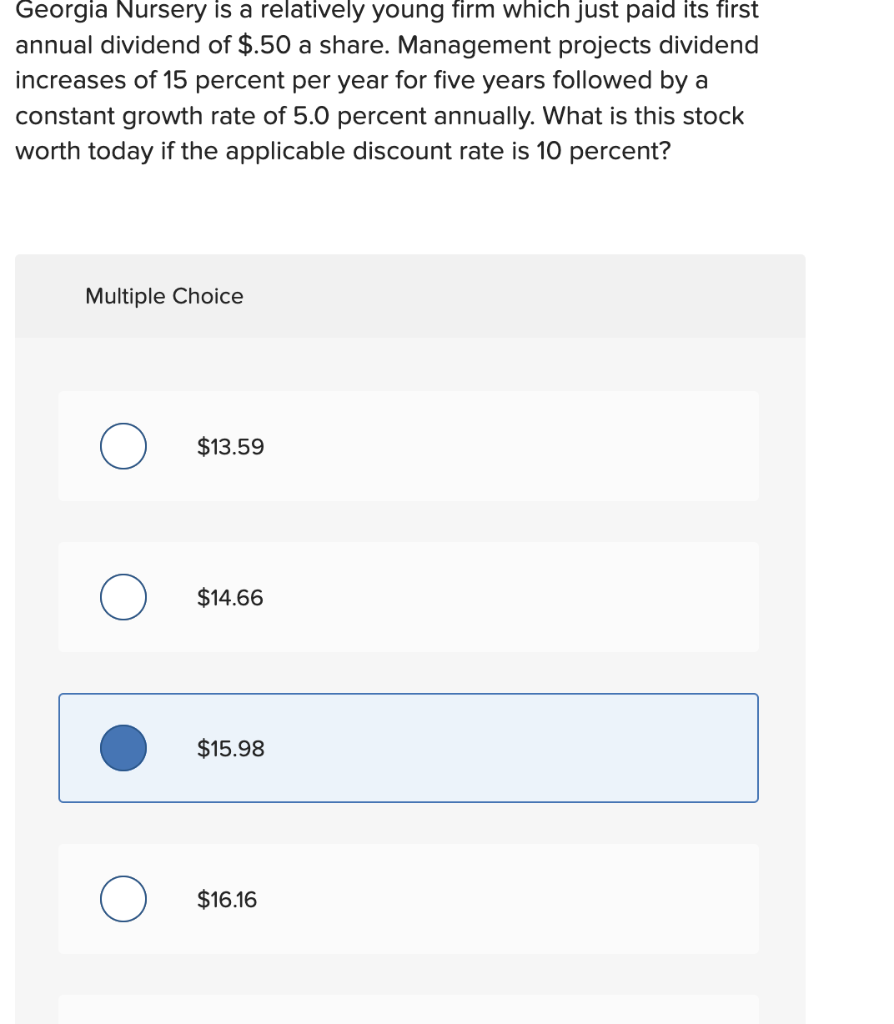Viewport: 894px width, 1024px height.
Task: Click the $14.66 answer text label
Action: [230, 597]
